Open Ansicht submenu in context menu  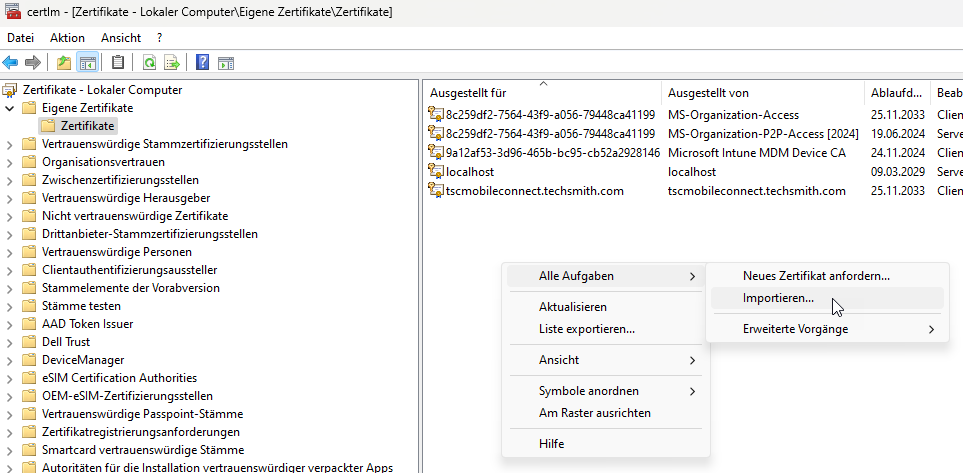coord(606,360)
